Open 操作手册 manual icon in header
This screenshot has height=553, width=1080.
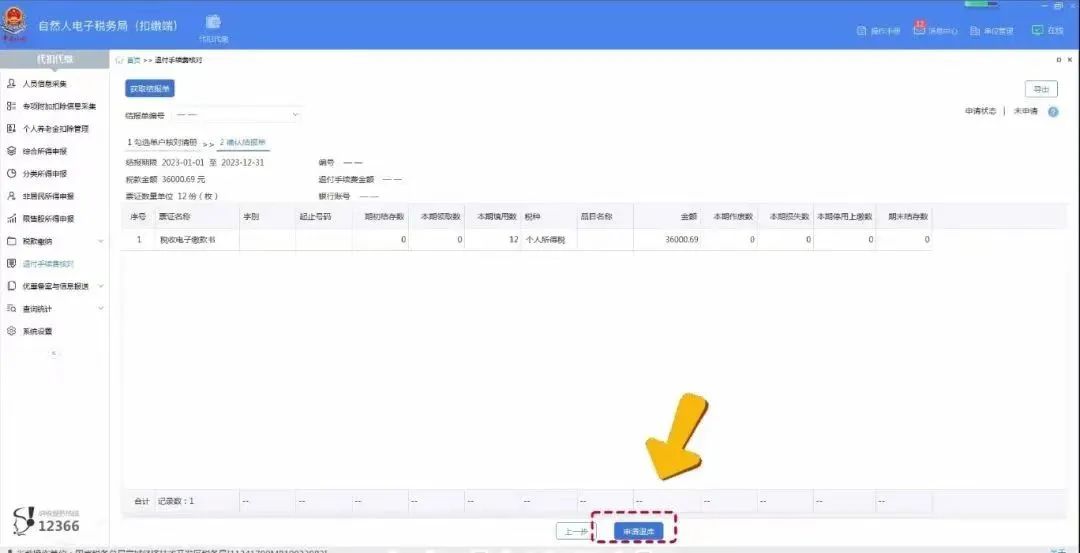click(x=878, y=31)
